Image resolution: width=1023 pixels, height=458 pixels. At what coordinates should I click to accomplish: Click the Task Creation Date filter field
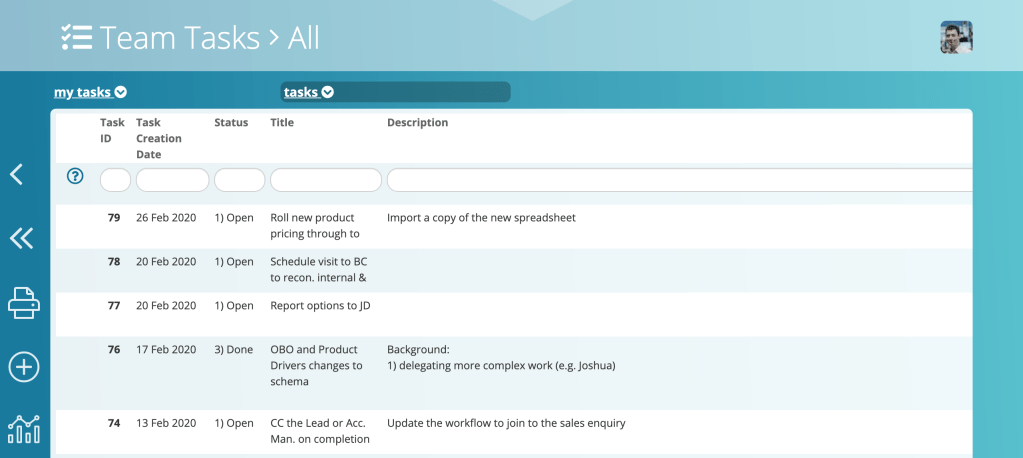pos(172,180)
